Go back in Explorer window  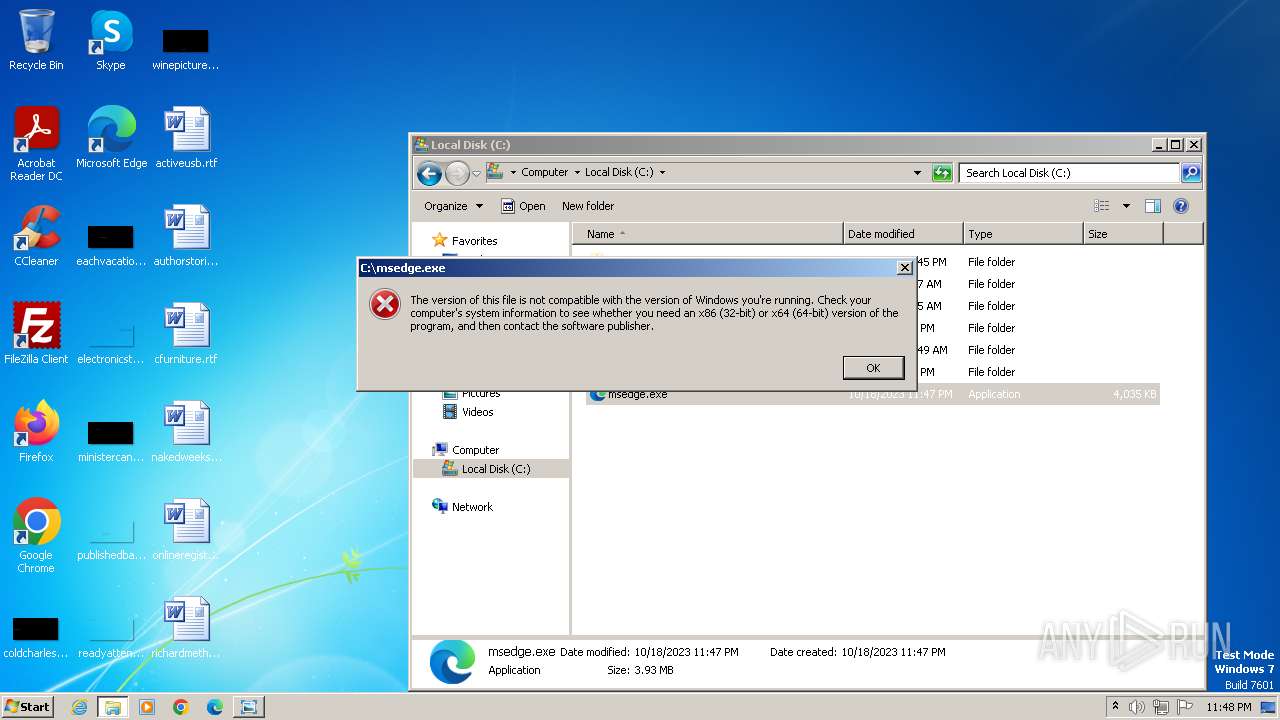[x=429, y=173]
